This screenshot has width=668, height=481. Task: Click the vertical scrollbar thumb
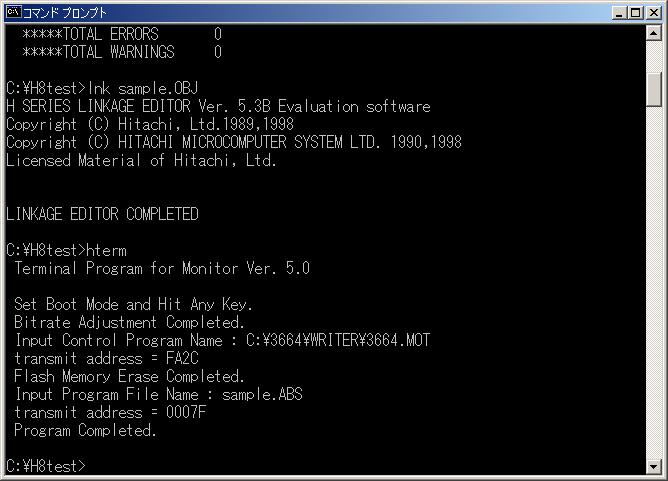[654, 89]
